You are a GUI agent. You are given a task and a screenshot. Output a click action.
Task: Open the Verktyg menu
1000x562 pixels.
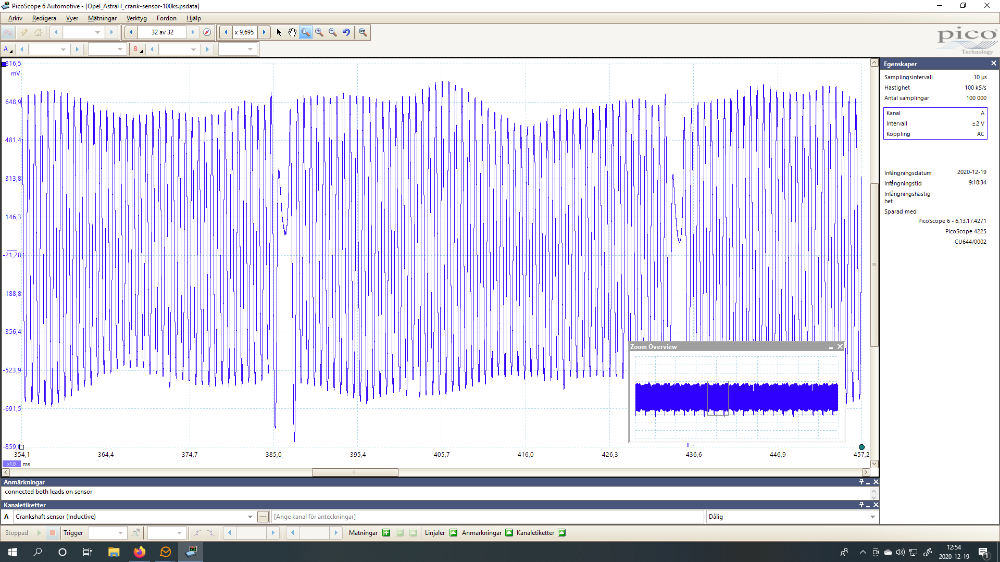click(x=136, y=18)
